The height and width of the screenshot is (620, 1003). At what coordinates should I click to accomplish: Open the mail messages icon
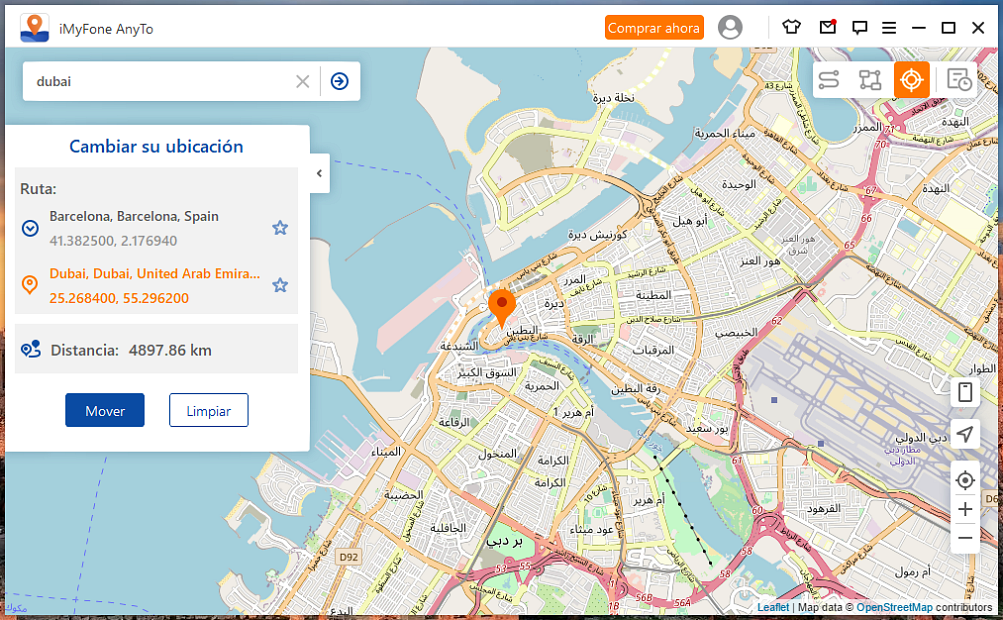[828, 27]
